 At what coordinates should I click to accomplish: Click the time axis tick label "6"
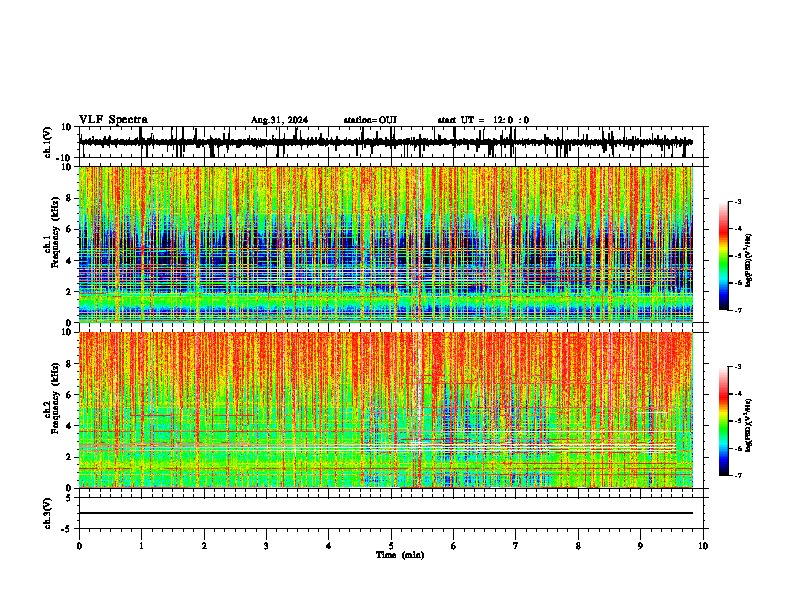click(x=454, y=546)
